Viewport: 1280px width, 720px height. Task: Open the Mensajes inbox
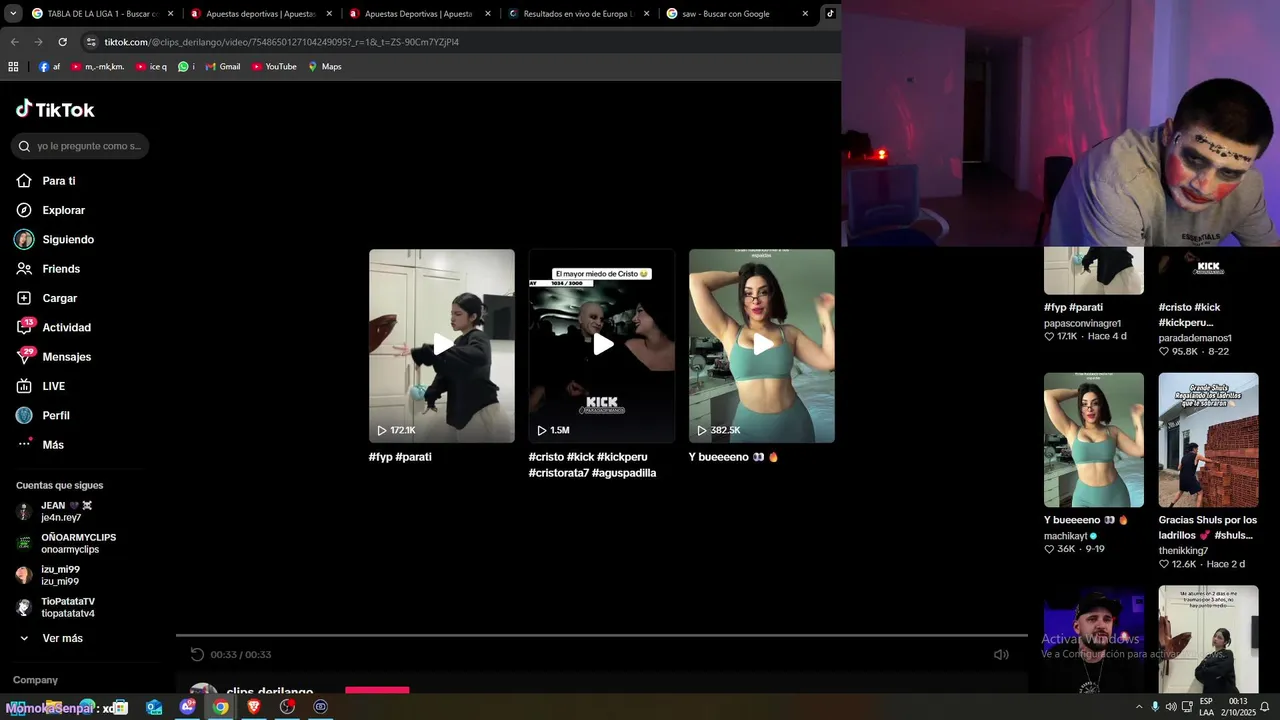(54, 357)
